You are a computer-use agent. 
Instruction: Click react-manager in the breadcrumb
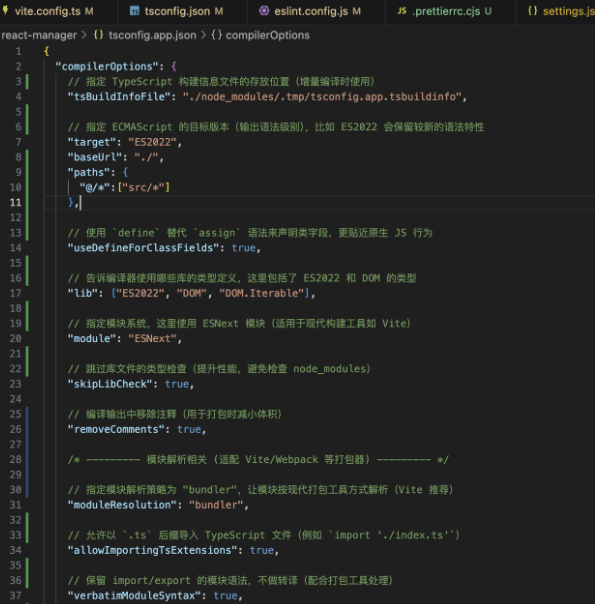point(39,35)
